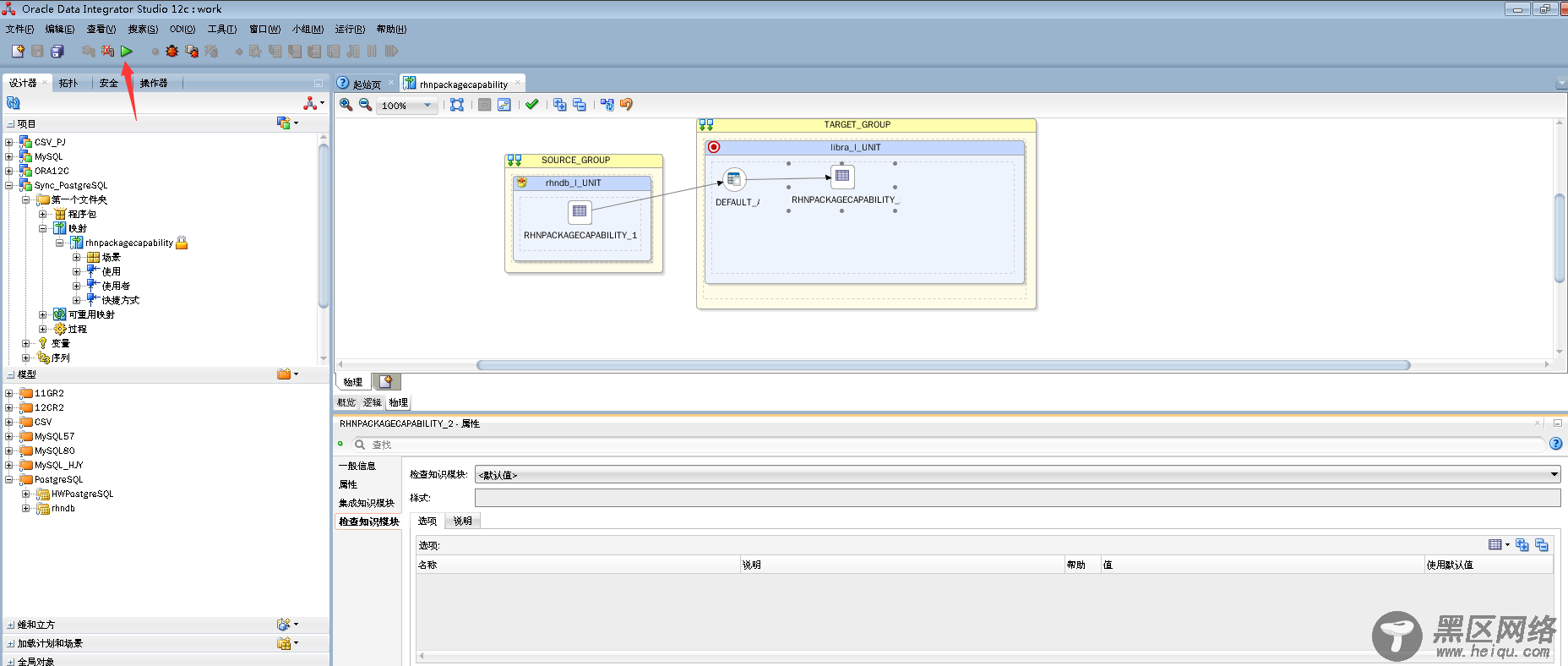Viewport: 1568px width, 666px height.
Task: Switch to the 起始页 editor tab
Action: point(366,84)
